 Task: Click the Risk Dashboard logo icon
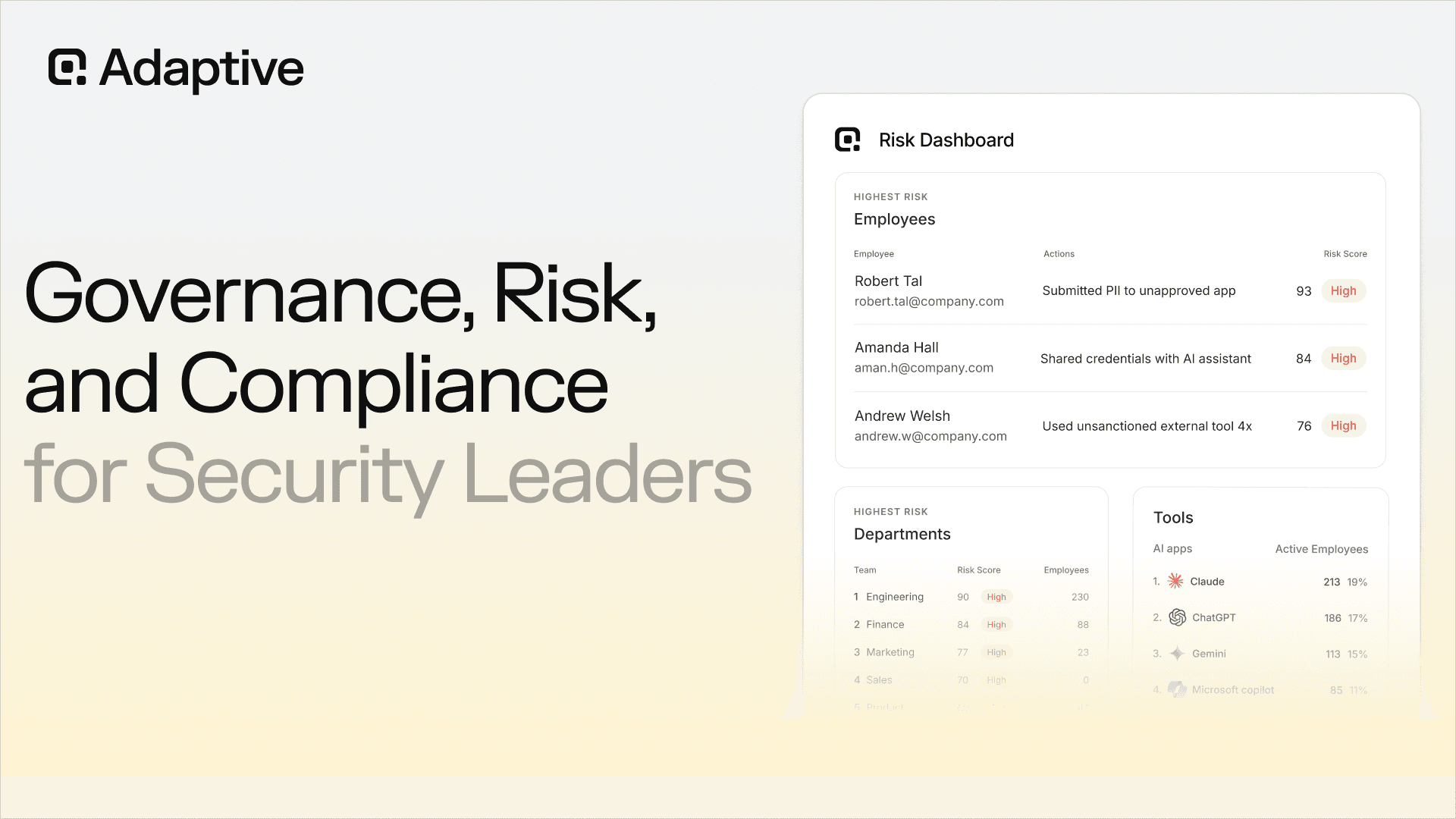[847, 140]
